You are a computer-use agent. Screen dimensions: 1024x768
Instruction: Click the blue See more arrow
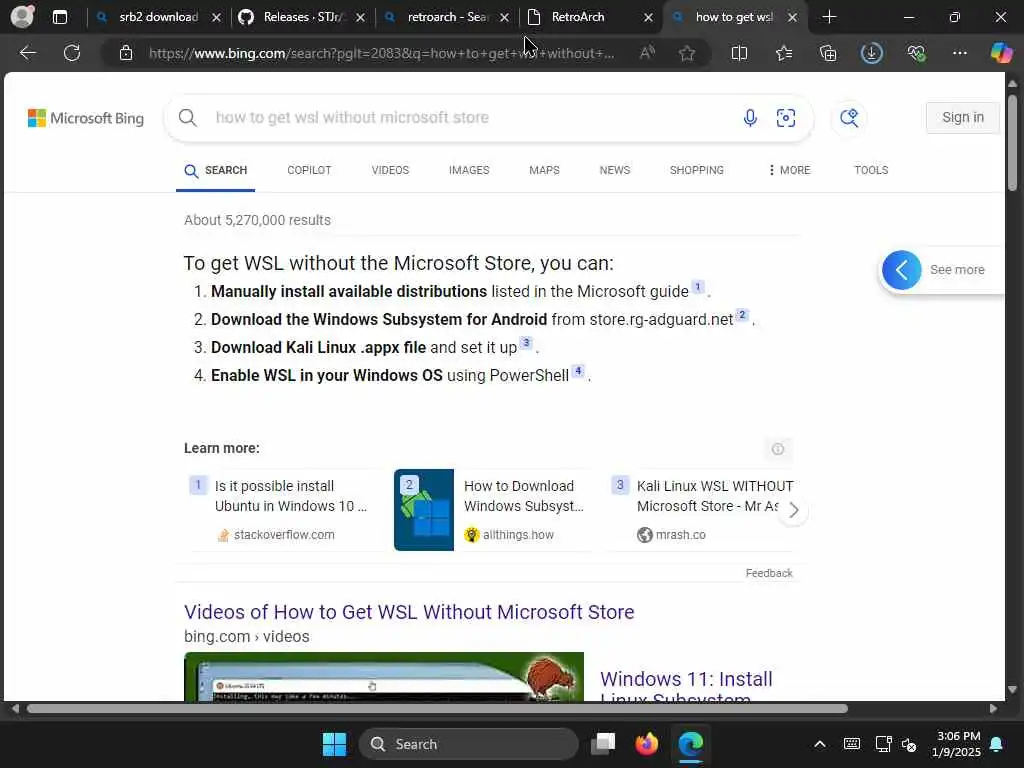pyautogui.click(x=902, y=270)
